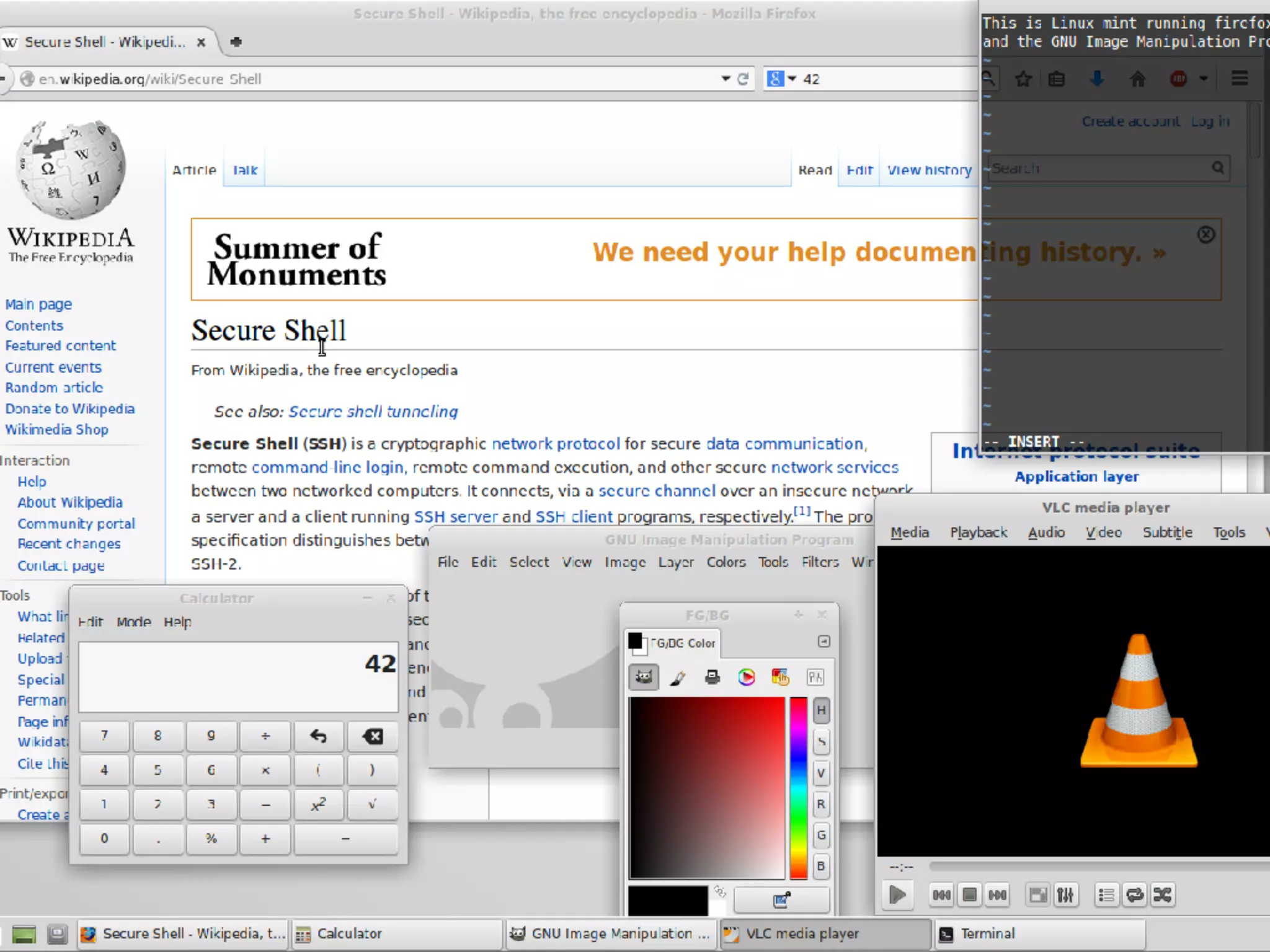Select the S saturation channel radio

tap(821, 741)
